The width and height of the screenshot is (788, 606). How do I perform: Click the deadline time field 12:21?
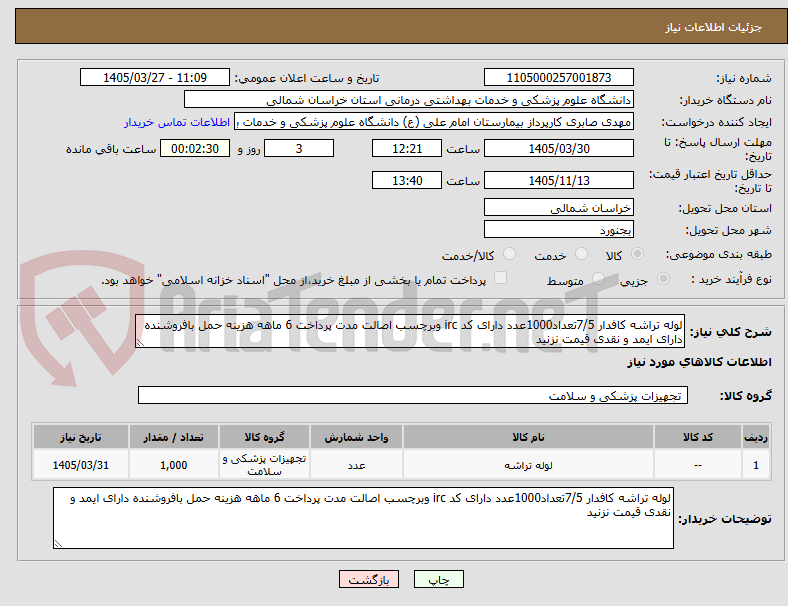coord(407,148)
